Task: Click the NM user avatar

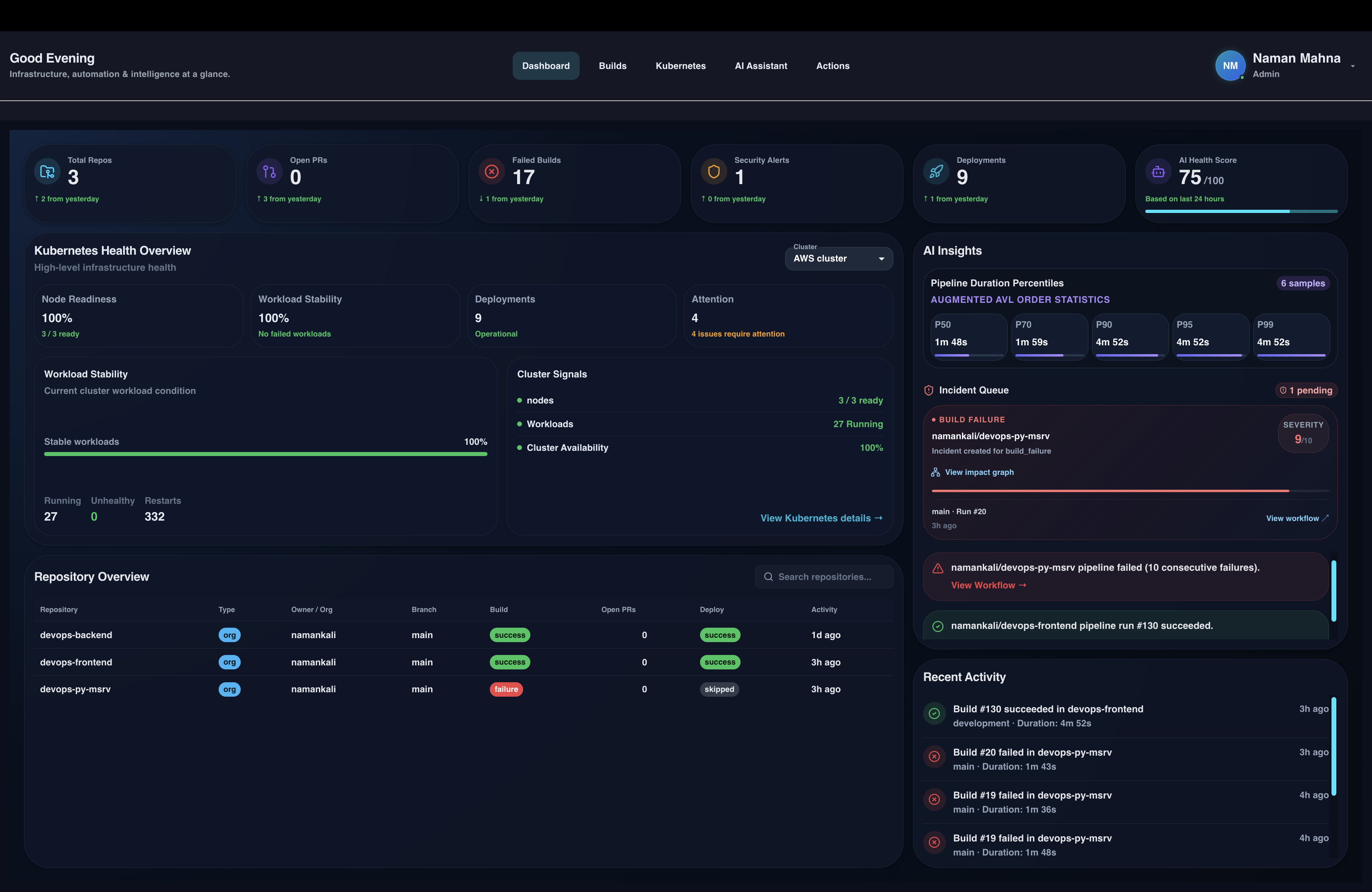Action: (1230, 66)
